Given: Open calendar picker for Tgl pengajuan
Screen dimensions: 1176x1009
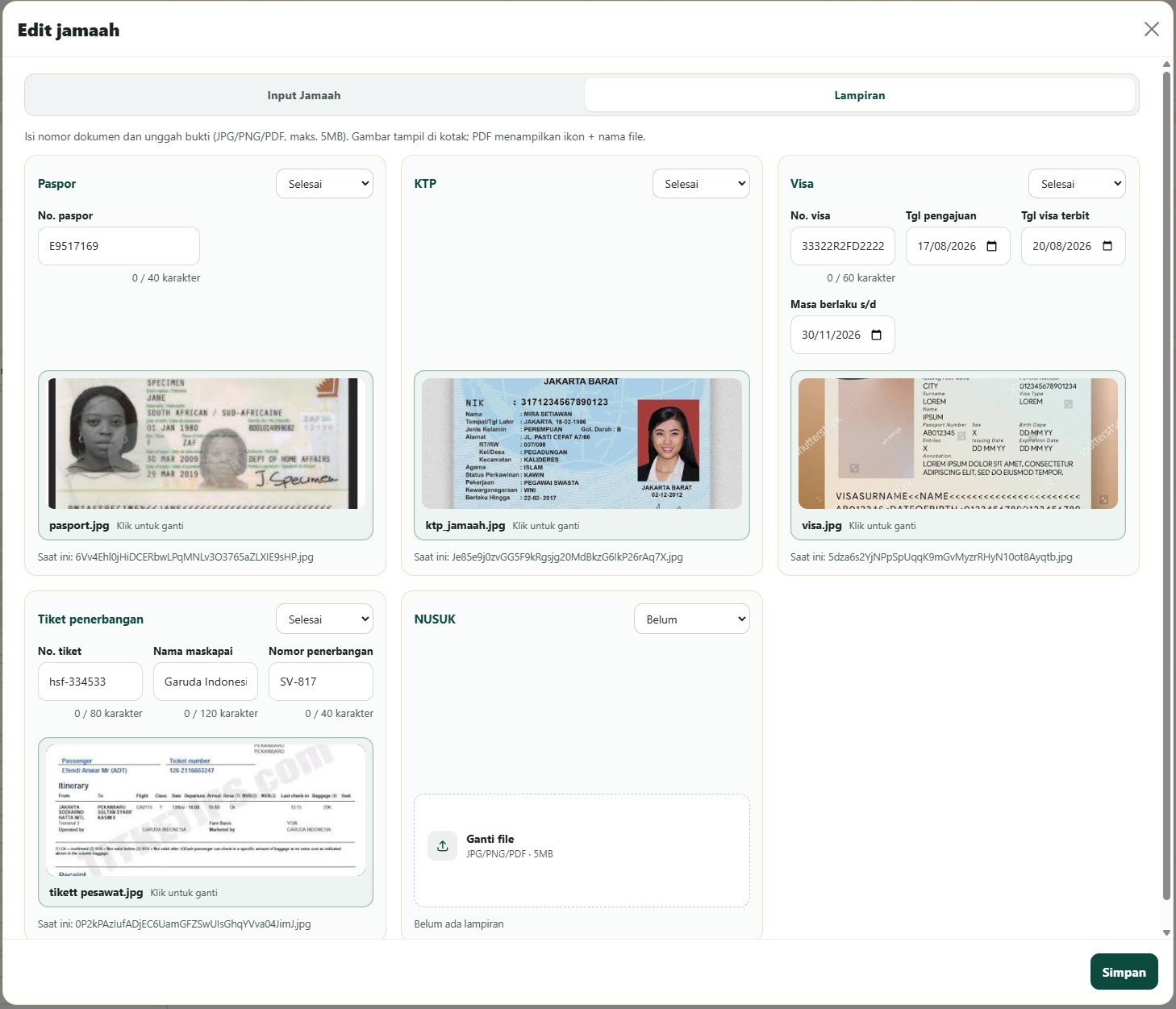Looking at the screenshot, I should pos(992,246).
